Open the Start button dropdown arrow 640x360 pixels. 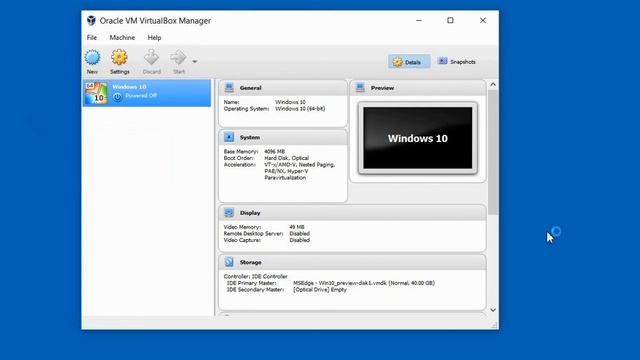(x=195, y=62)
